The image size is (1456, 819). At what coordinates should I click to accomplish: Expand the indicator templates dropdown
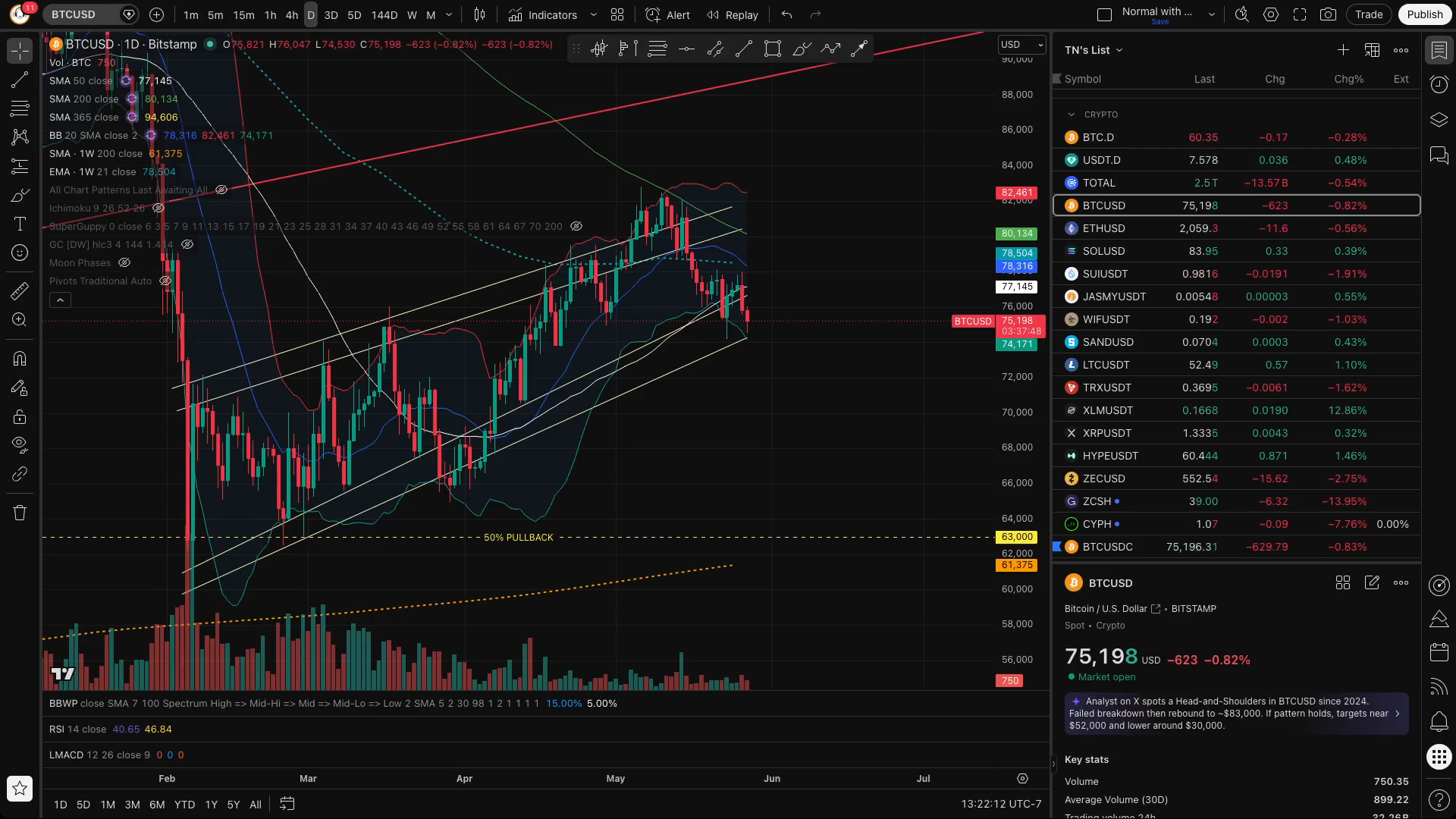pos(594,14)
